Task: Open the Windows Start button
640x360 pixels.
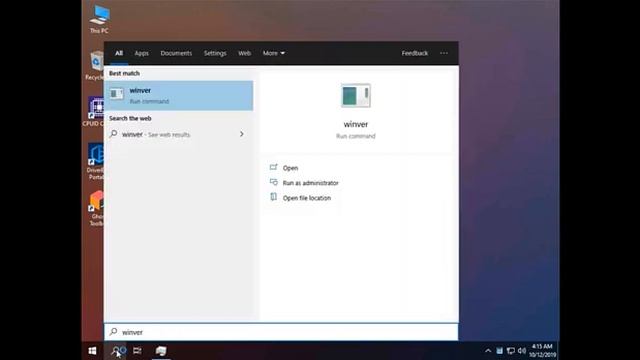Action: 92,351
